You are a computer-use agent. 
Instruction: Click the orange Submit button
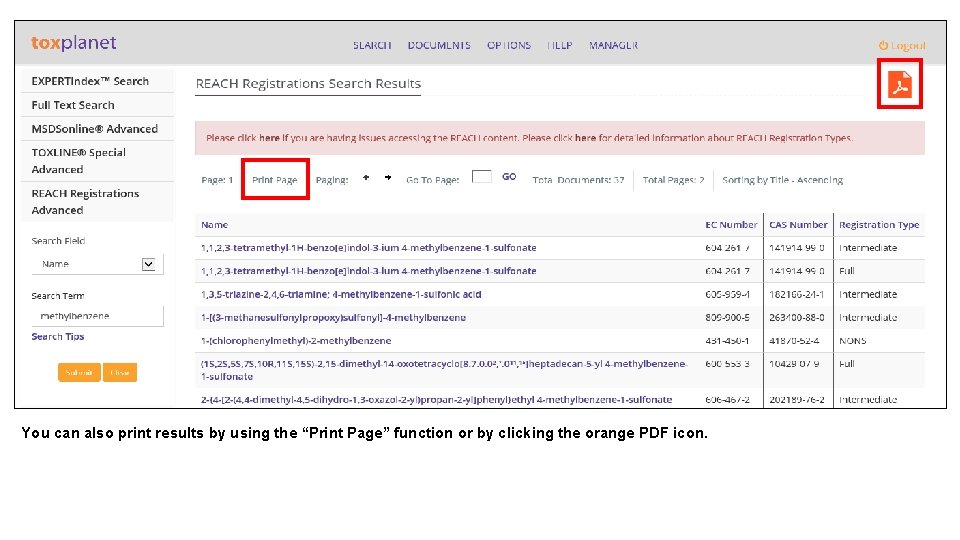79,372
